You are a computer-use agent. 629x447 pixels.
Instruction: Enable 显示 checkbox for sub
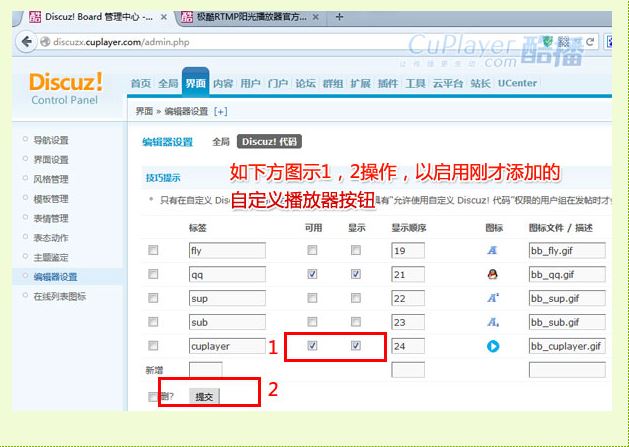[355, 322]
